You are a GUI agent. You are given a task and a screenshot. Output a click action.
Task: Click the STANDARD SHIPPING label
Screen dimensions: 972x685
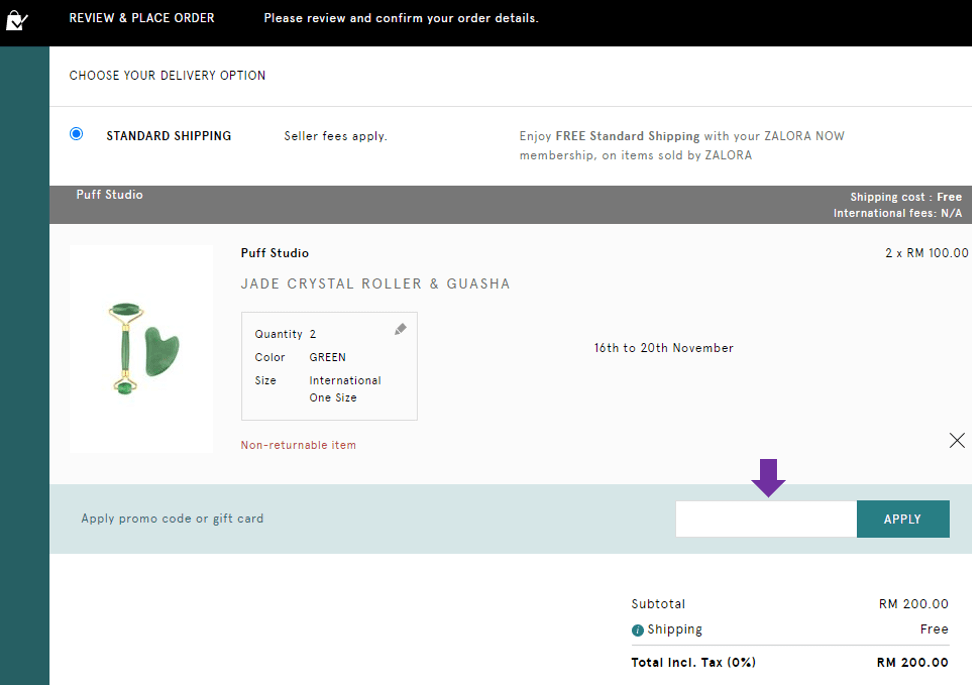[169, 136]
